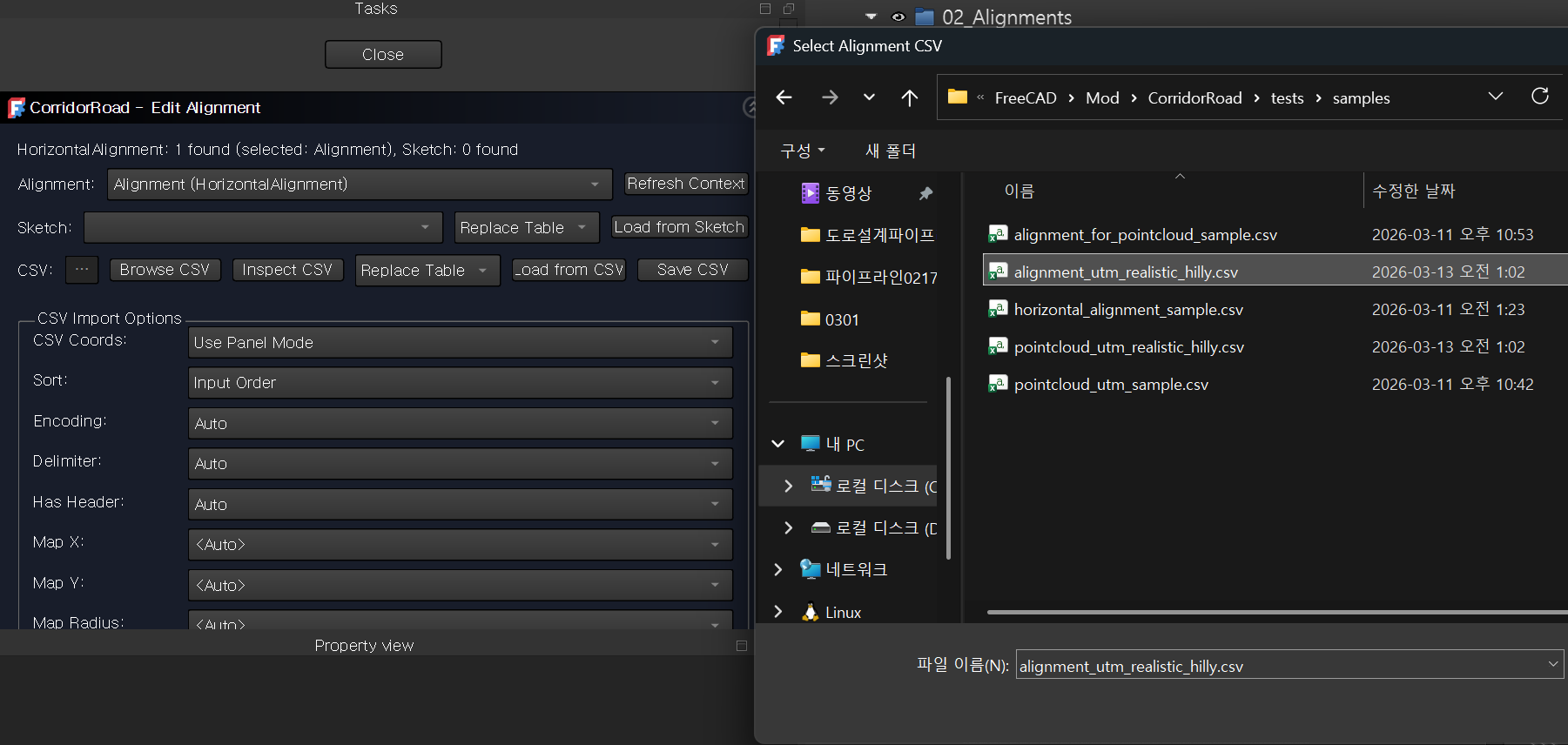Image resolution: width=1568 pixels, height=745 pixels.
Task: Open 스크린샷 folder in sidebar
Action: [x=844, y=360]
